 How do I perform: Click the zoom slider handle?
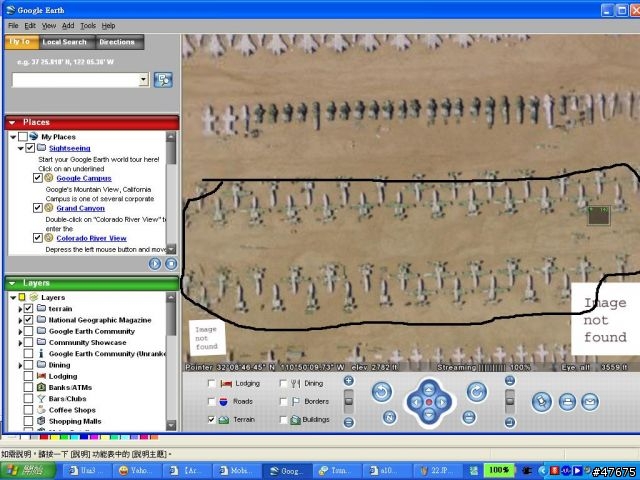coord(349,401)
